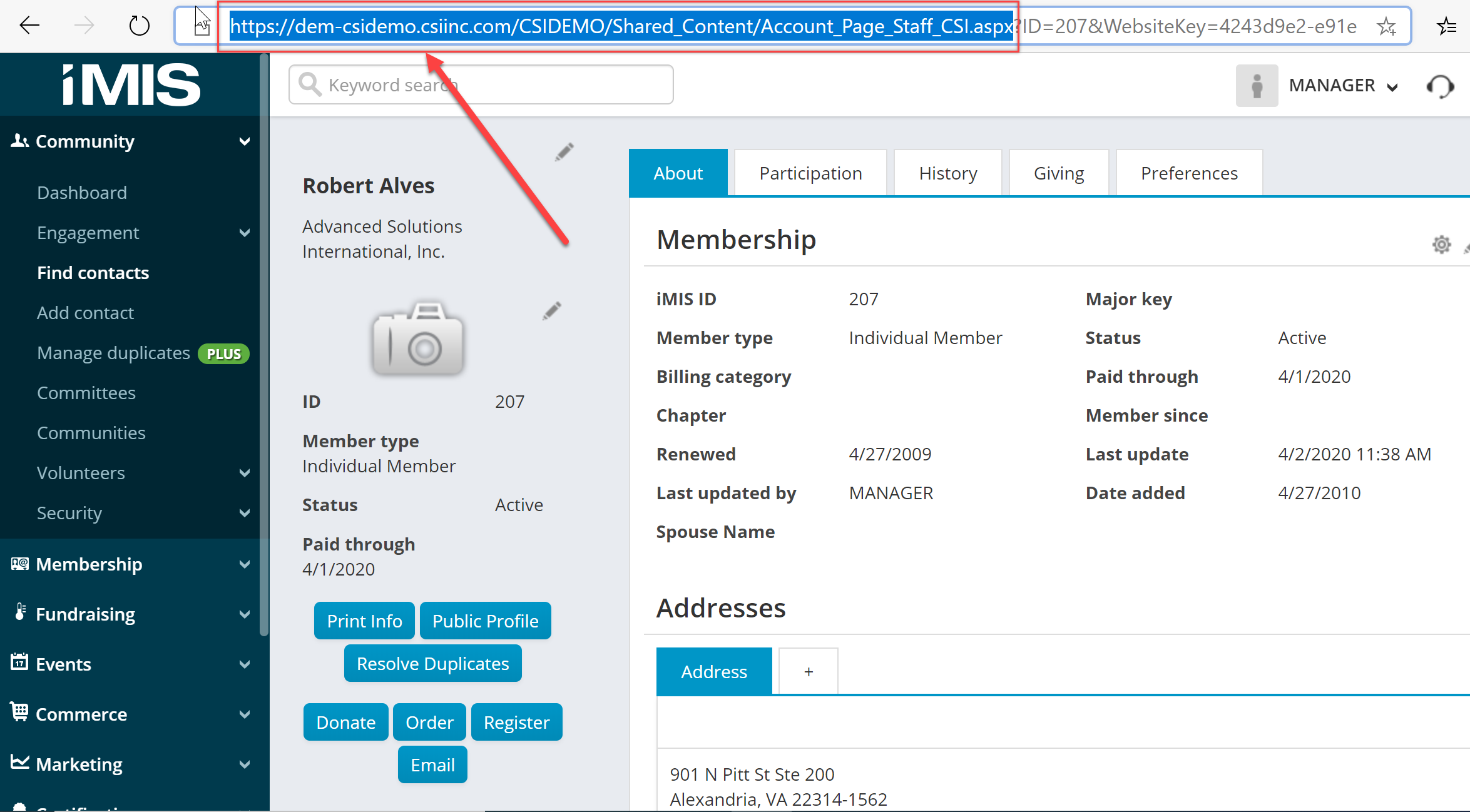Screen dimensions: 1470x812
Task: Click inside the browser address bar
Action: [626, 26]
